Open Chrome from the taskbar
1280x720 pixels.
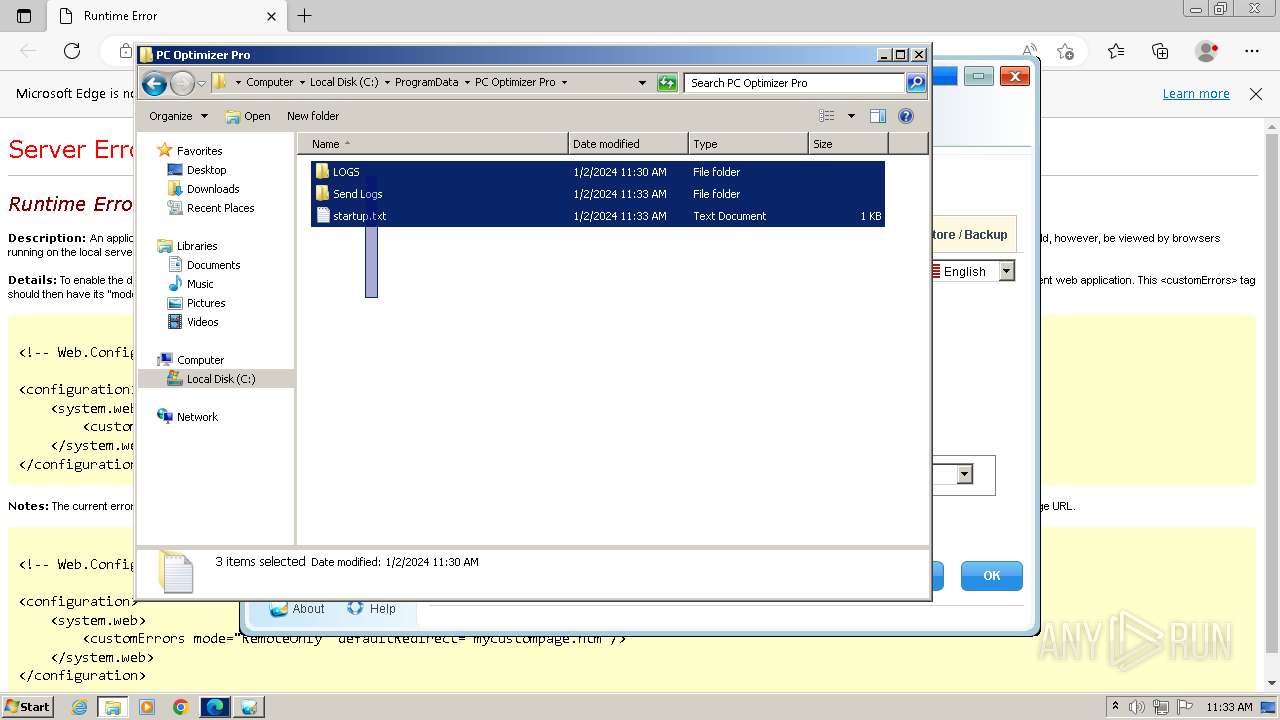180,707
